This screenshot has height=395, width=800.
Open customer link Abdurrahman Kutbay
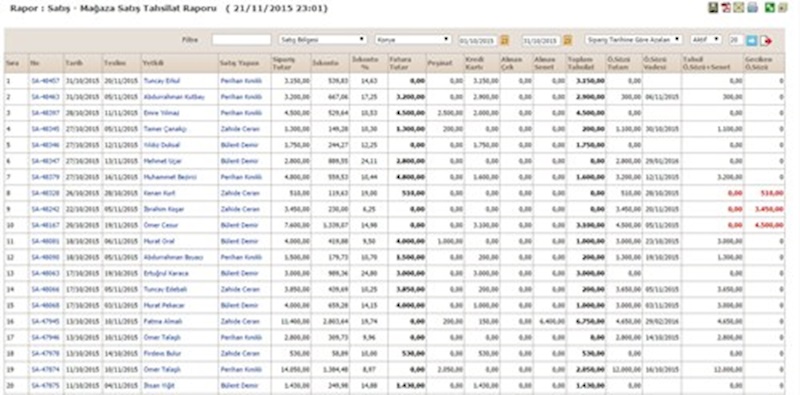click(174, 97)
